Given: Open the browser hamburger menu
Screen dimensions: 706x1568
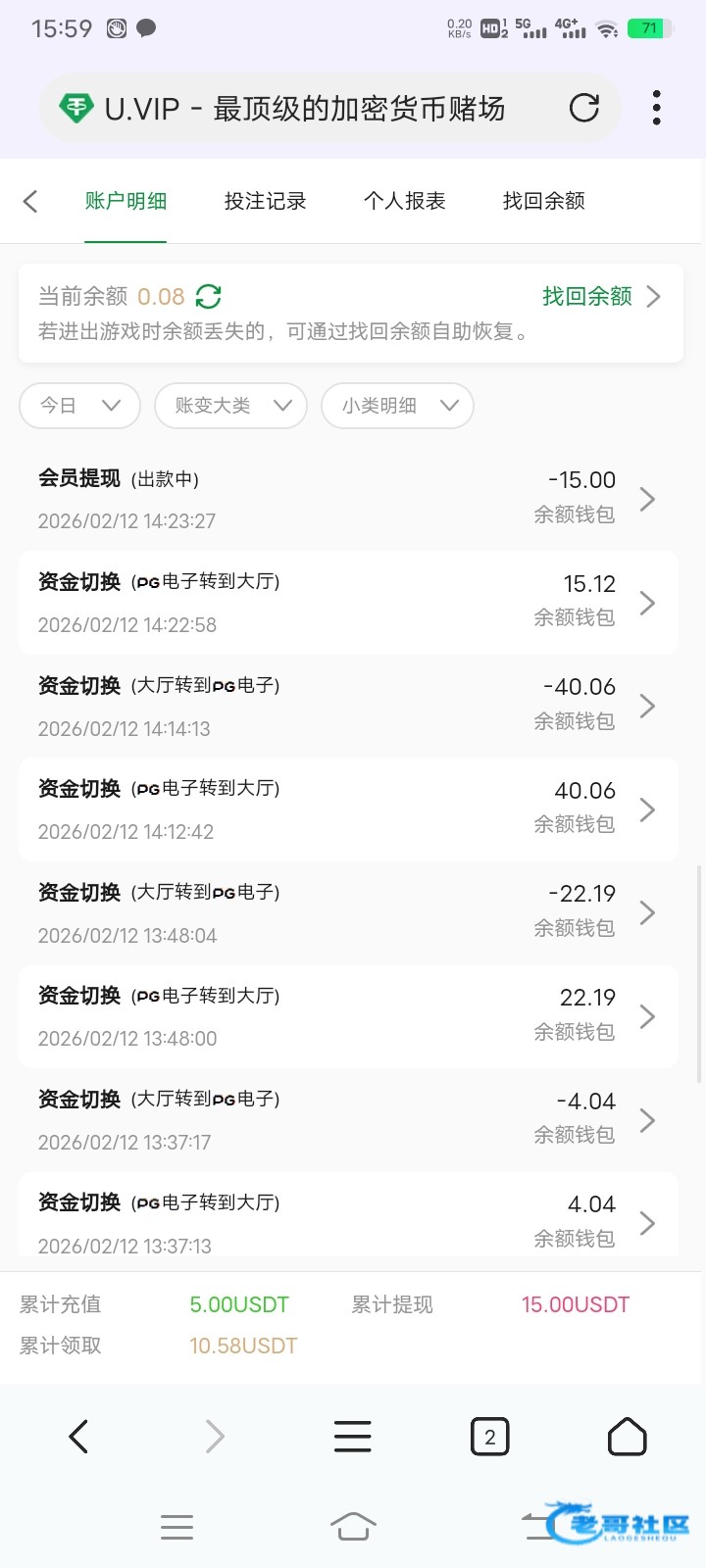Looking at the screenshot, I should 352,1437.
